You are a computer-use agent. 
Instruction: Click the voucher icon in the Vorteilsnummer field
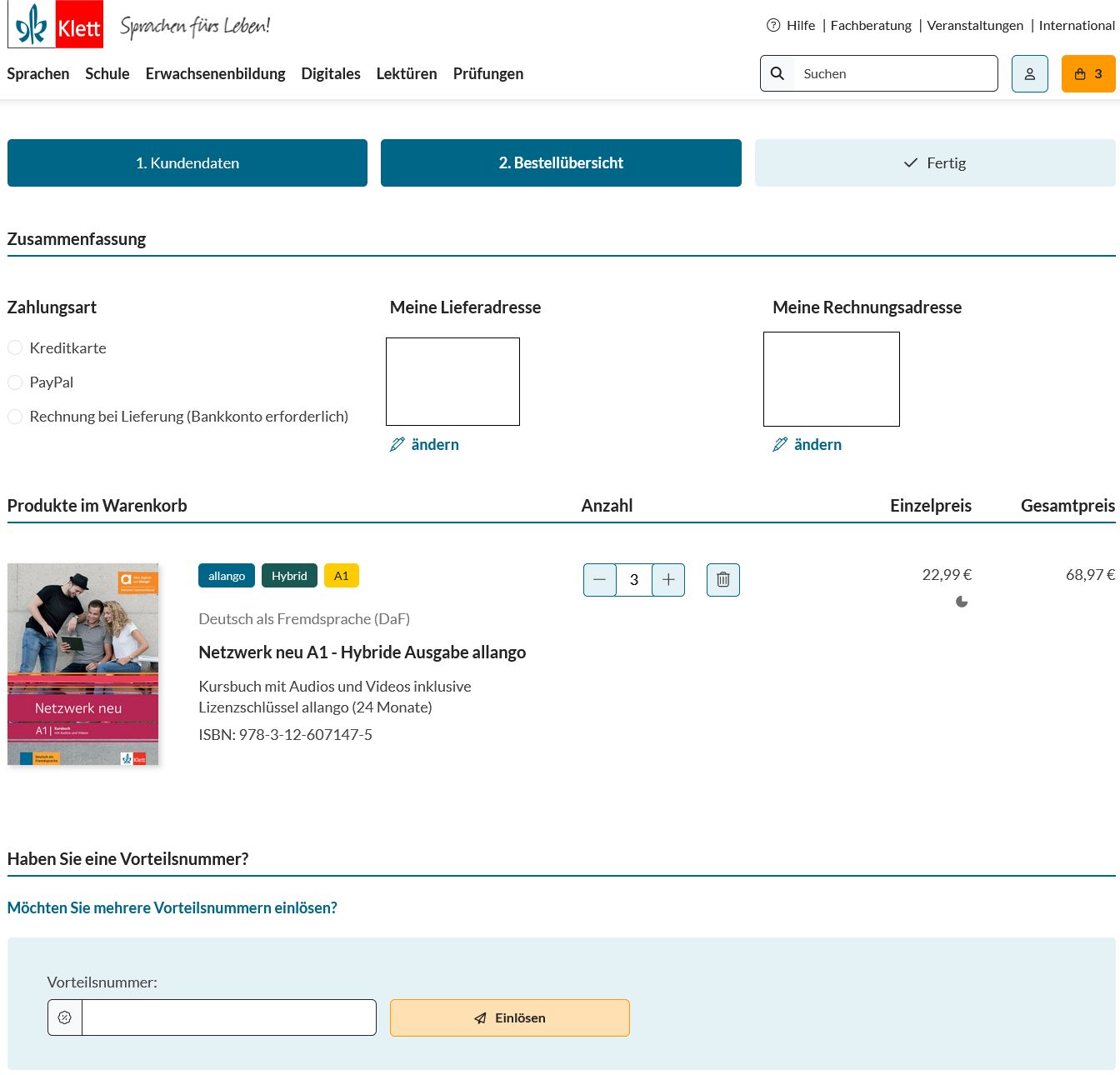(65, 1017)
